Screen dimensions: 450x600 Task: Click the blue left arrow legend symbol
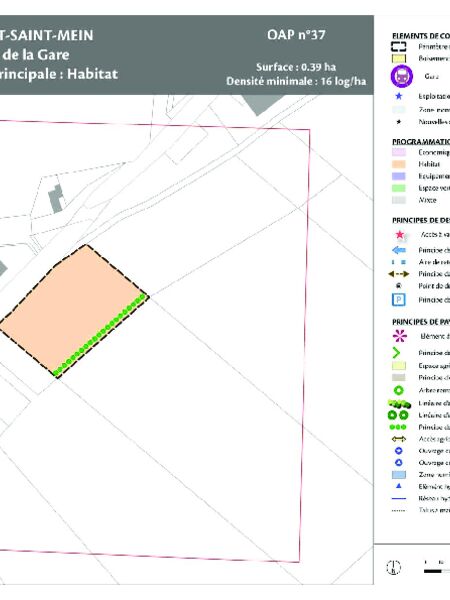pyautogui.click(x=399, y=250)
